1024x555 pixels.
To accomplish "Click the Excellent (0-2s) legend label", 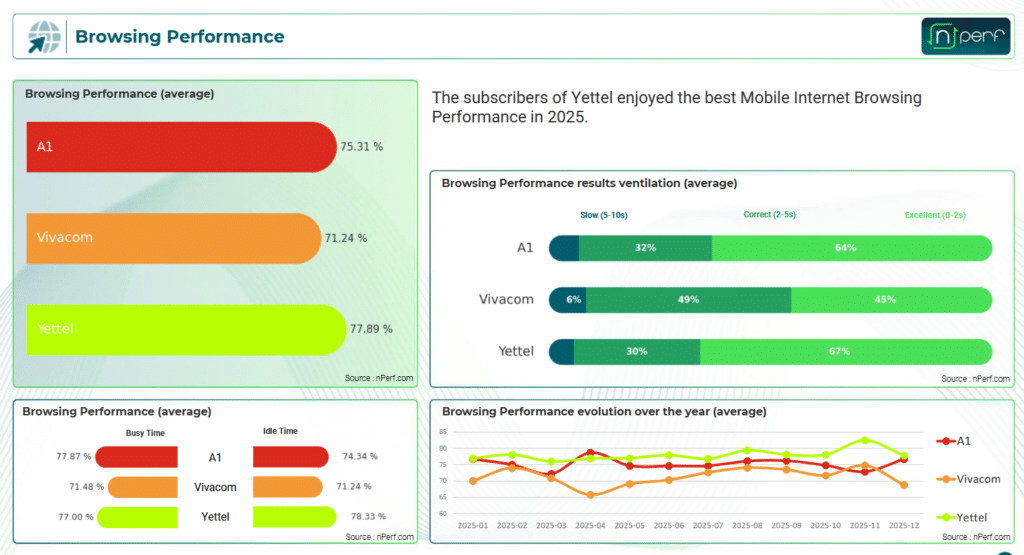I will 935,215.
